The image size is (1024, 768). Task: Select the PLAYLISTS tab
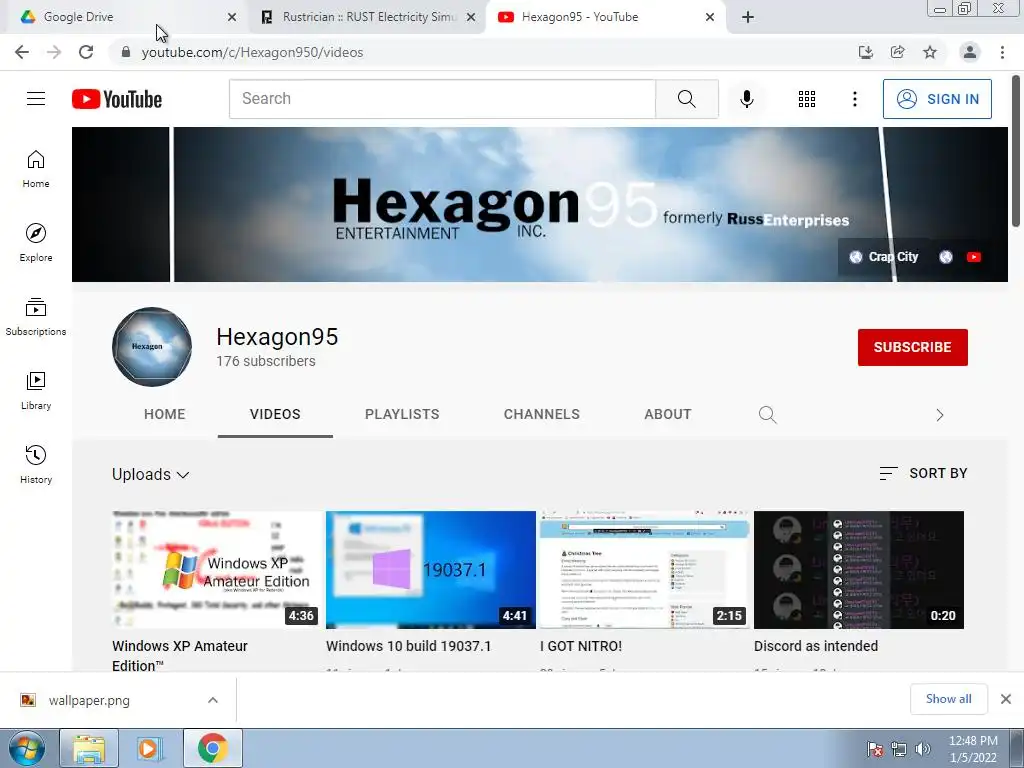(402, 414)
